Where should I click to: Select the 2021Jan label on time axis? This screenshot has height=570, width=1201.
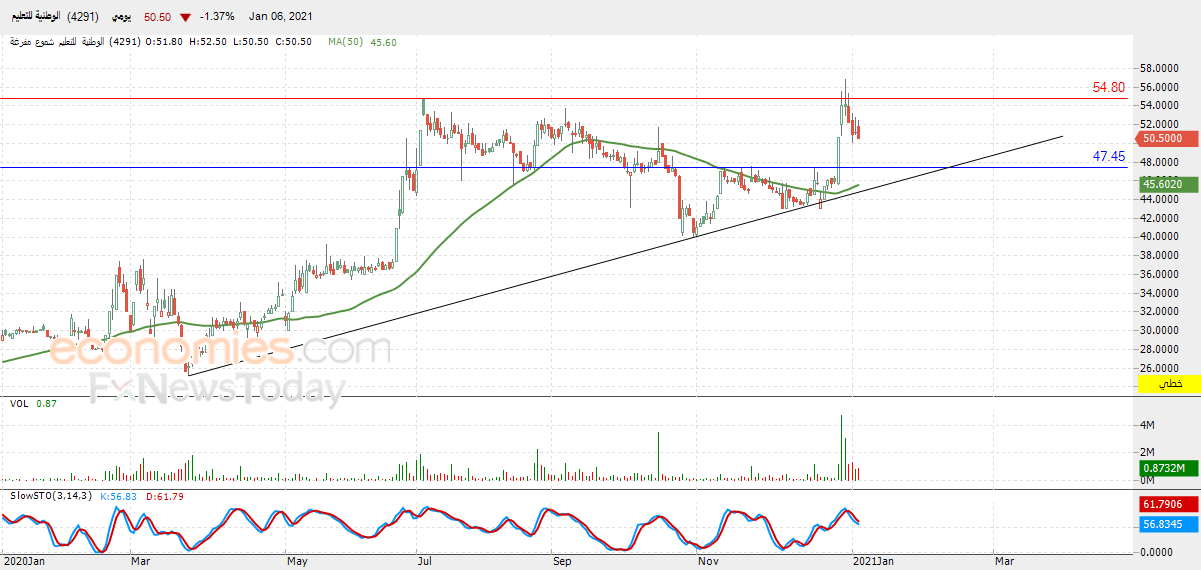coord(872,561)
